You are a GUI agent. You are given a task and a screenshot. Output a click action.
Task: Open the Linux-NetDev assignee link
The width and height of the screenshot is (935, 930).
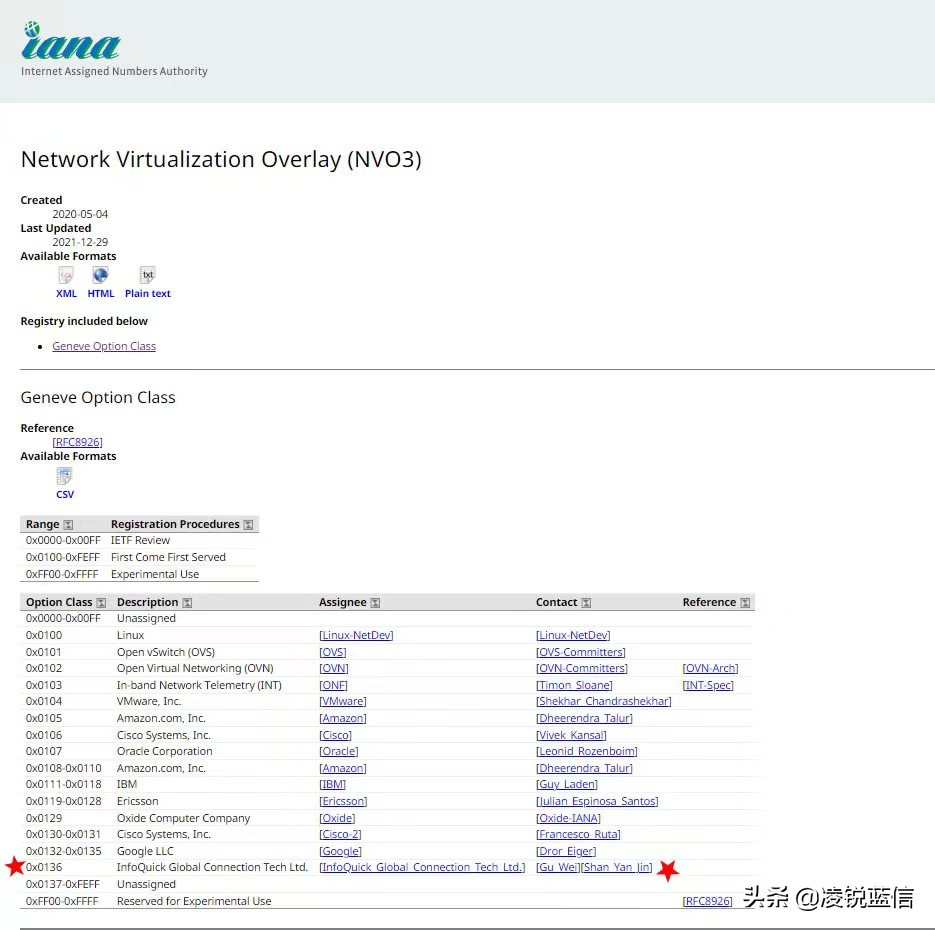pyautogui.click(x=356, y=635)
